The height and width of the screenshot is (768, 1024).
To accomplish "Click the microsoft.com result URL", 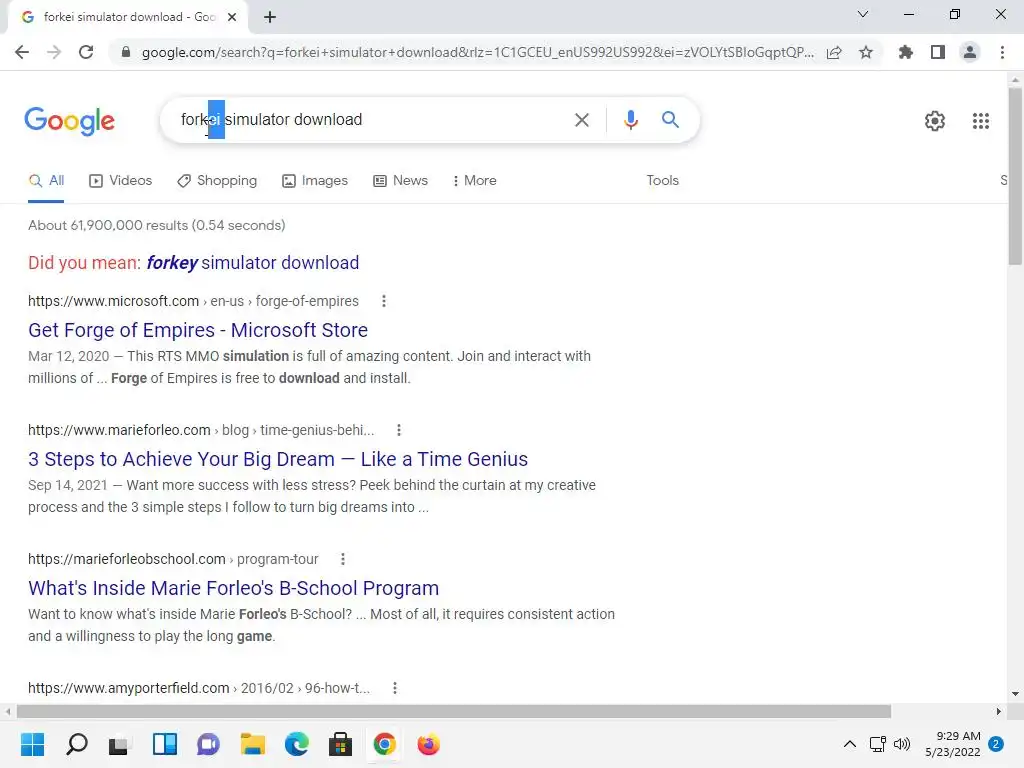I will 193,301.
